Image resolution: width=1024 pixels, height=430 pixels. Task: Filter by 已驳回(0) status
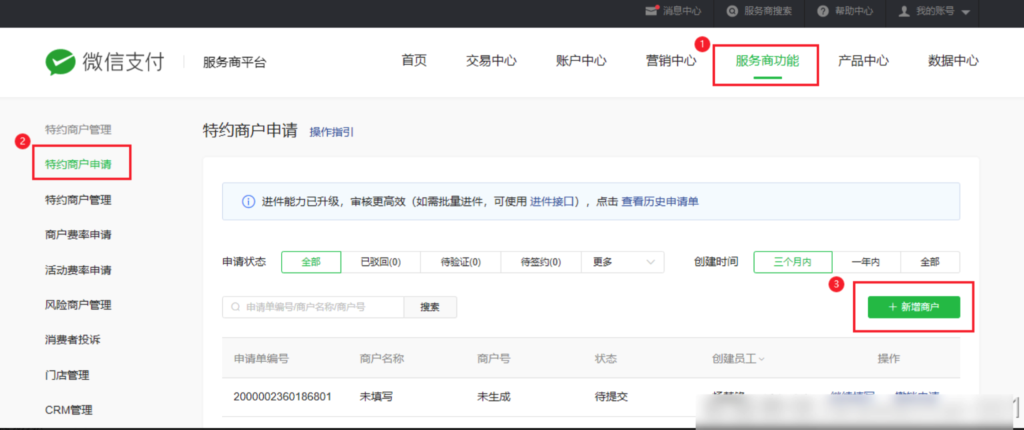point(380,262)
